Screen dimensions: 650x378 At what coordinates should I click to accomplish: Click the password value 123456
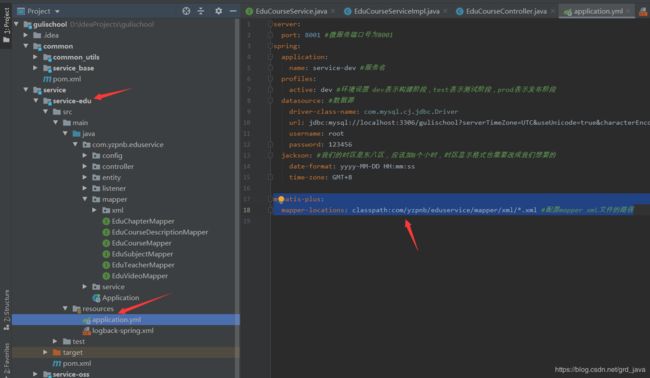pos(340,145)
